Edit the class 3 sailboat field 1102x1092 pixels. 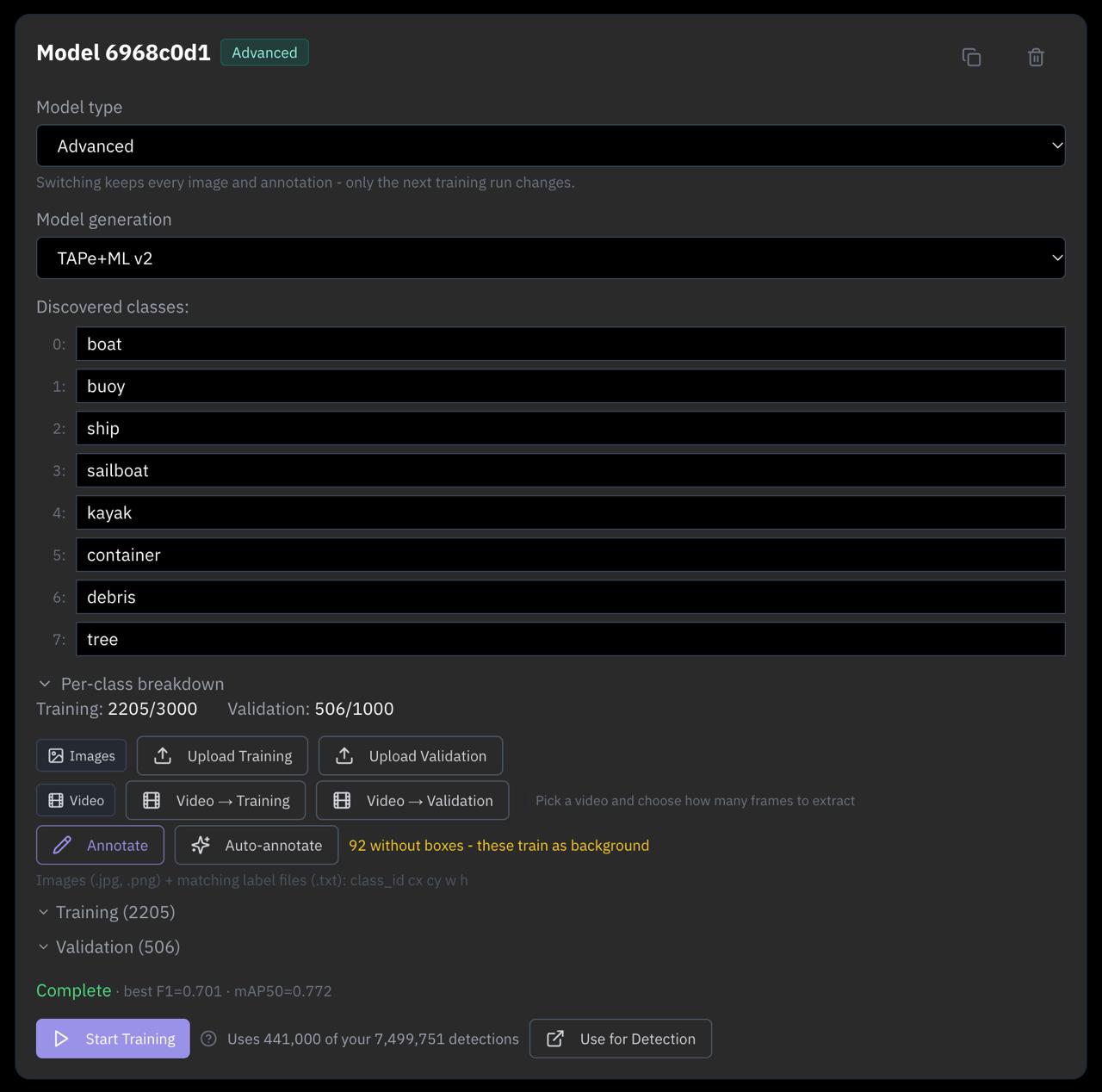(x=571, y=470)
